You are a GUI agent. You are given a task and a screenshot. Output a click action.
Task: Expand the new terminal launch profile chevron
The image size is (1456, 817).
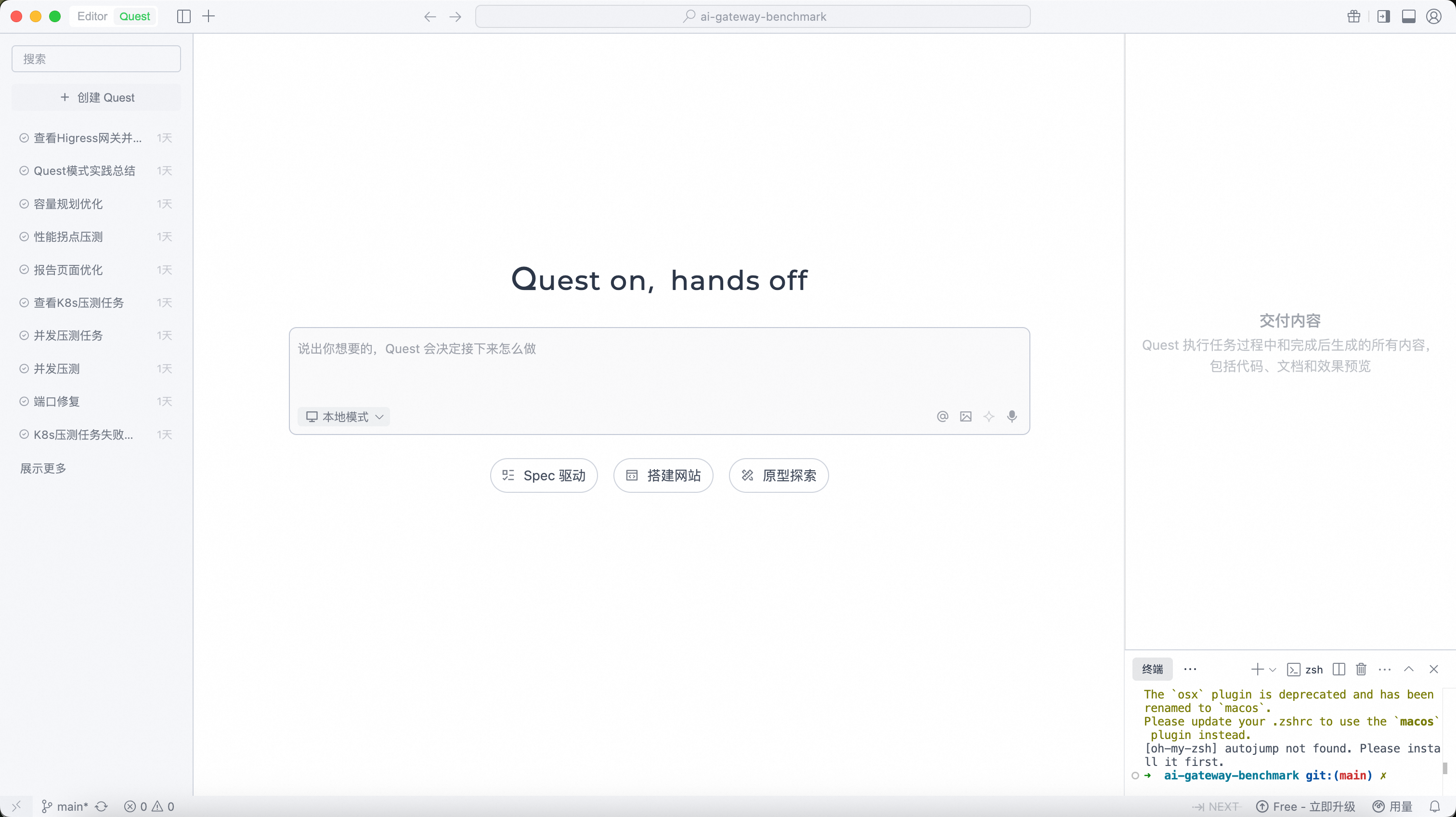click(x=1273, y=670)
